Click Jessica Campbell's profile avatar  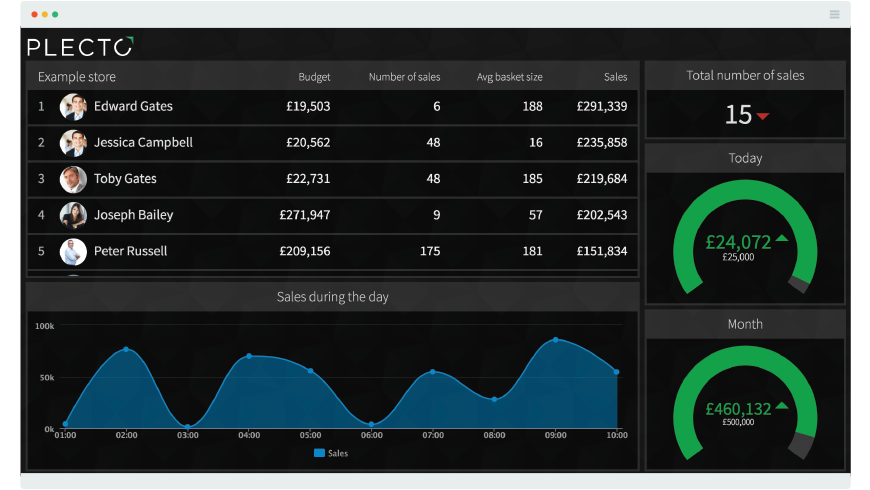click(x=73, y=143)
